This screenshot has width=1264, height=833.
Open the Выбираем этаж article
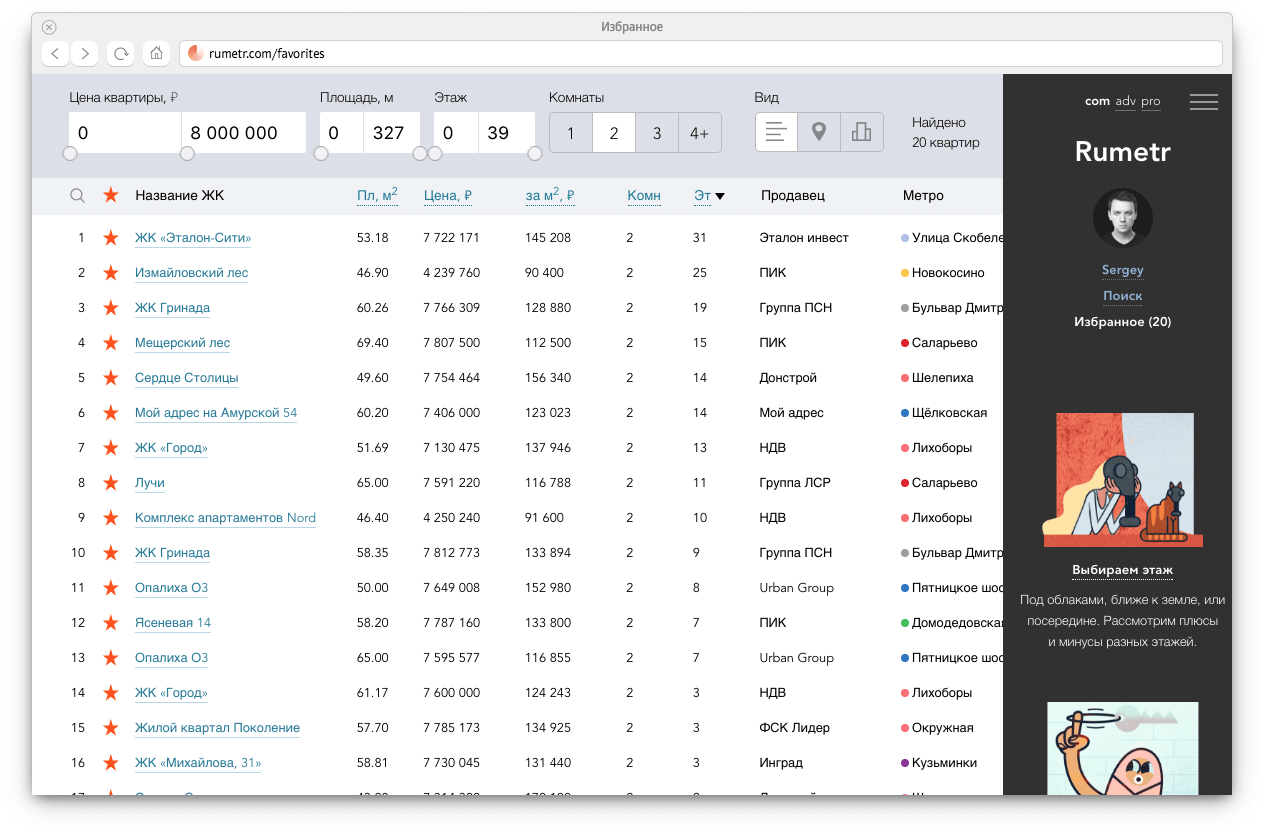[1122, 570]
